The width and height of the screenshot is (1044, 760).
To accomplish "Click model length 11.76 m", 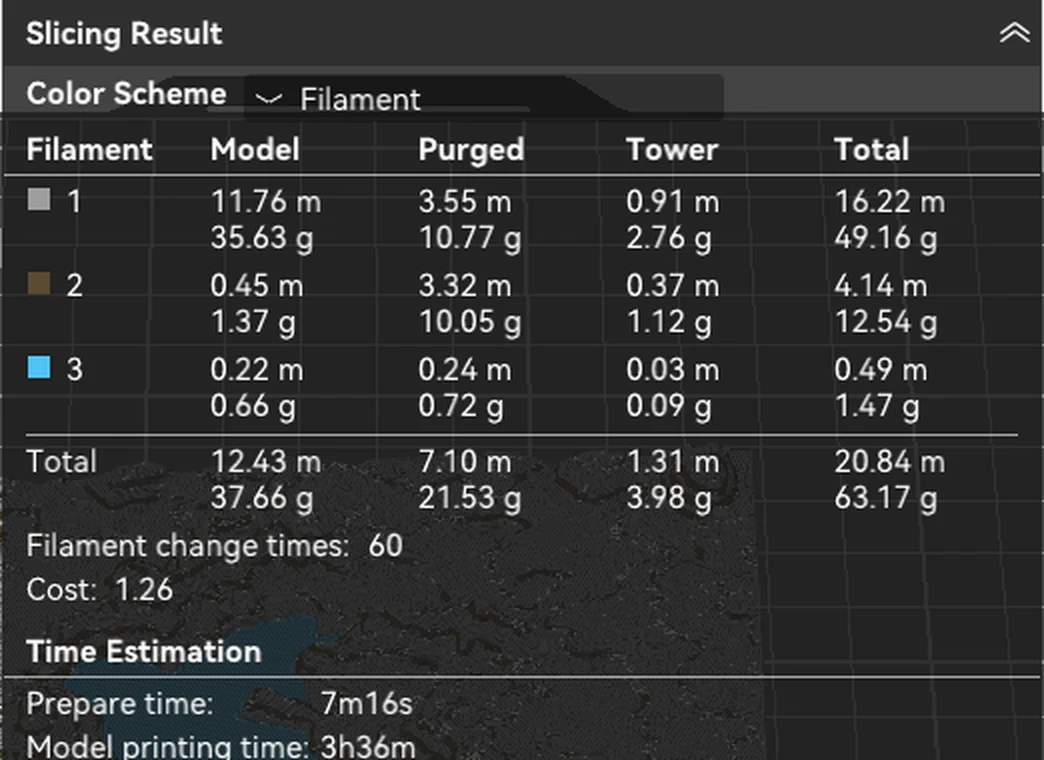I will [x=266, y=201].
